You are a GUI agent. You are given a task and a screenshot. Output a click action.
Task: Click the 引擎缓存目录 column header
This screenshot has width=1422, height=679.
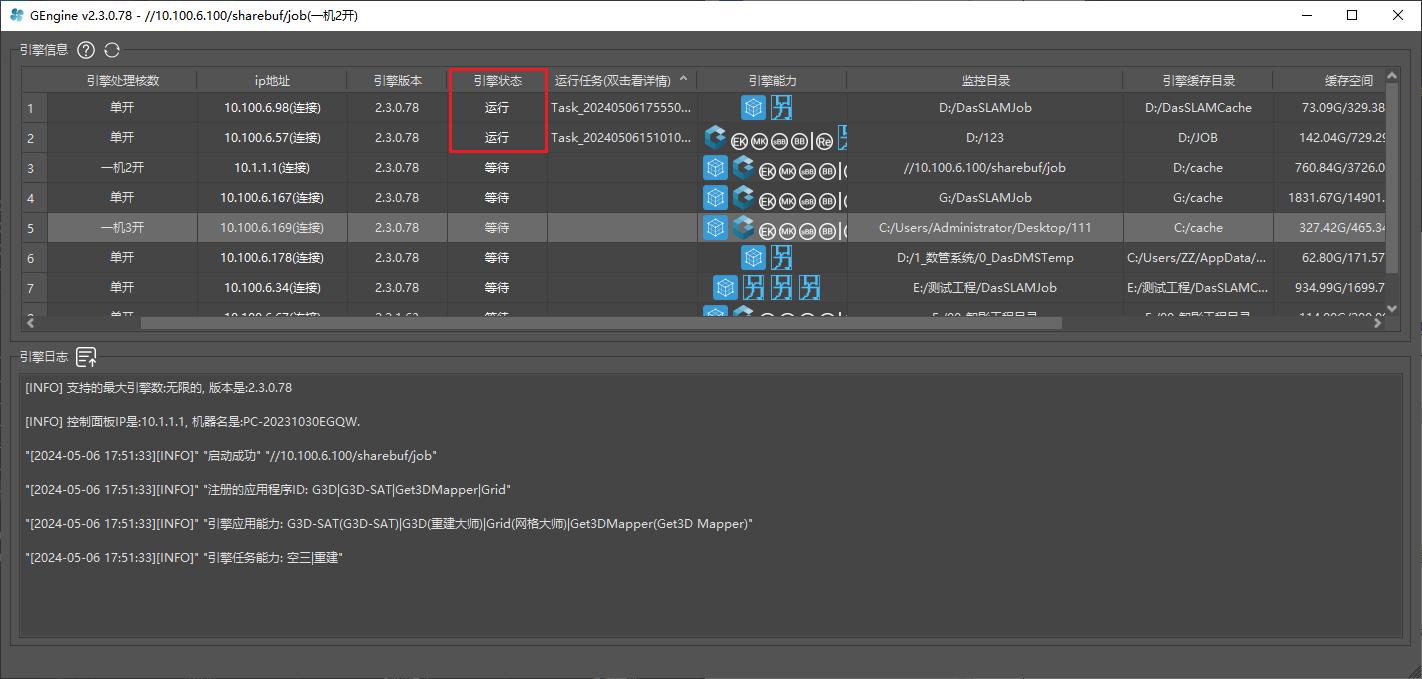1198,80
